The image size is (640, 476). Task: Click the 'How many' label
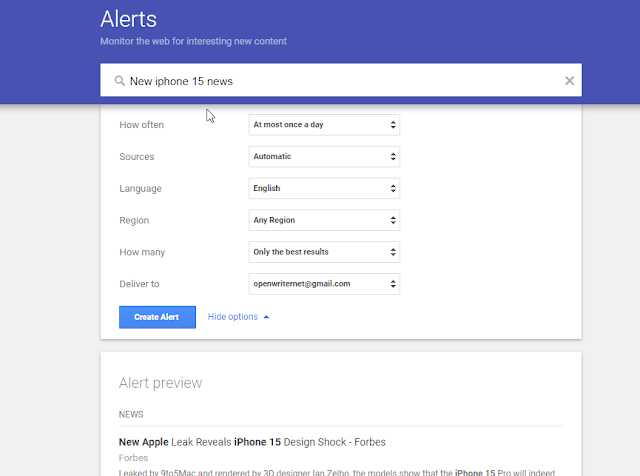(142, 252)
